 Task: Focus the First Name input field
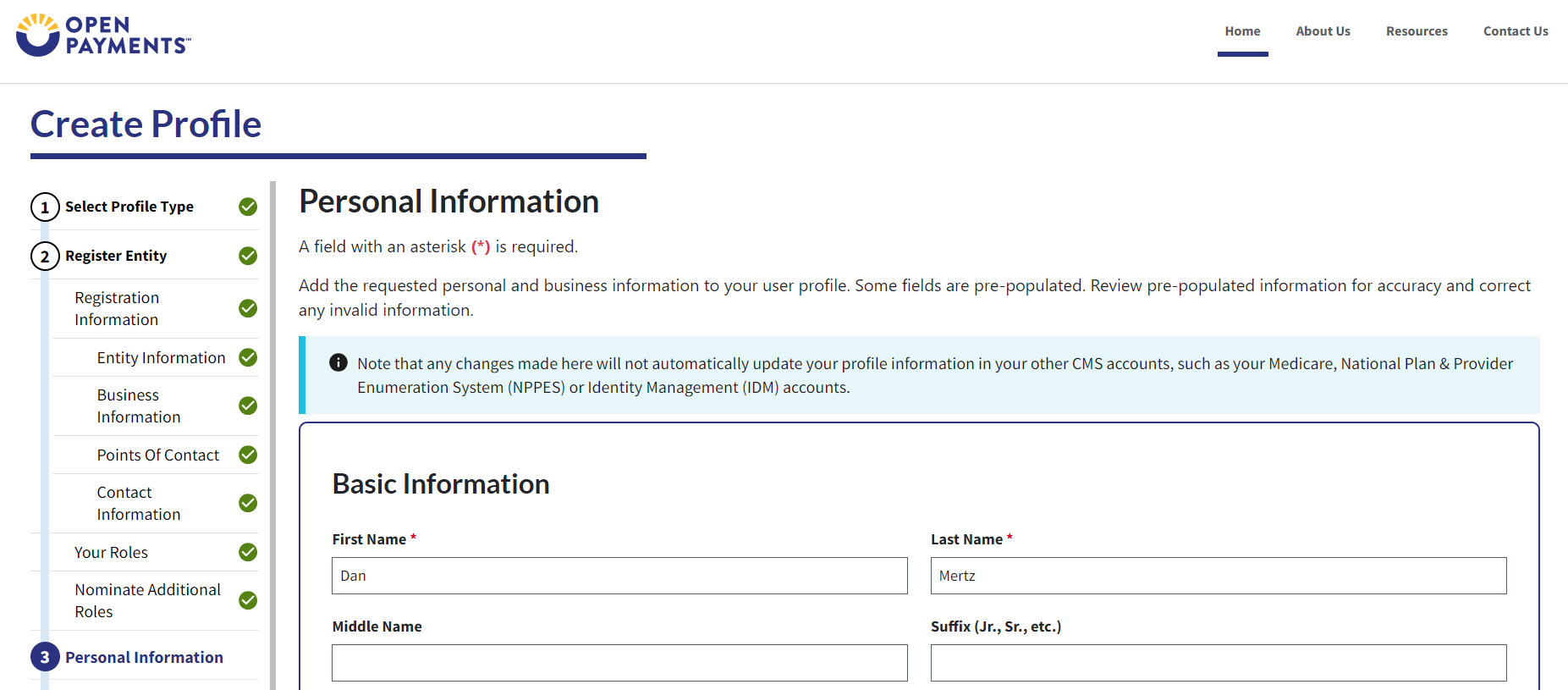pos(619,576)
